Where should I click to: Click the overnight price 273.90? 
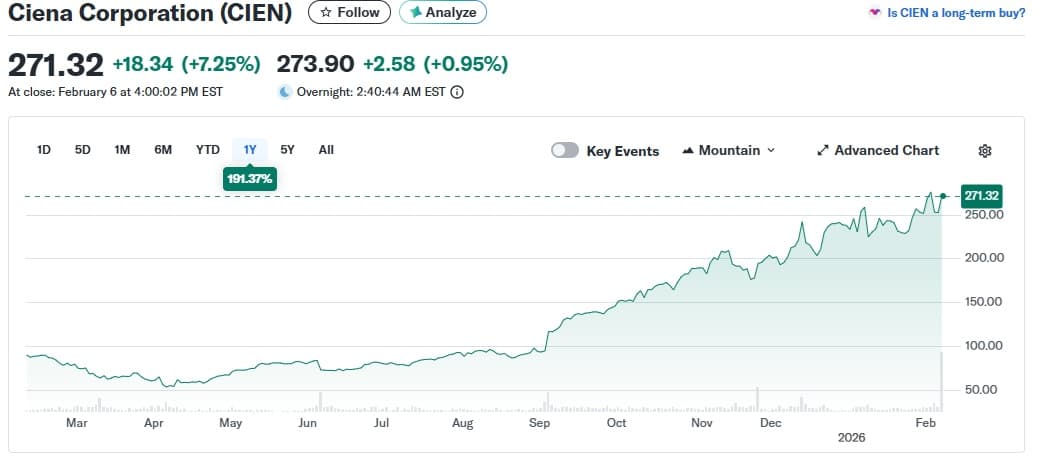point(315,64)
